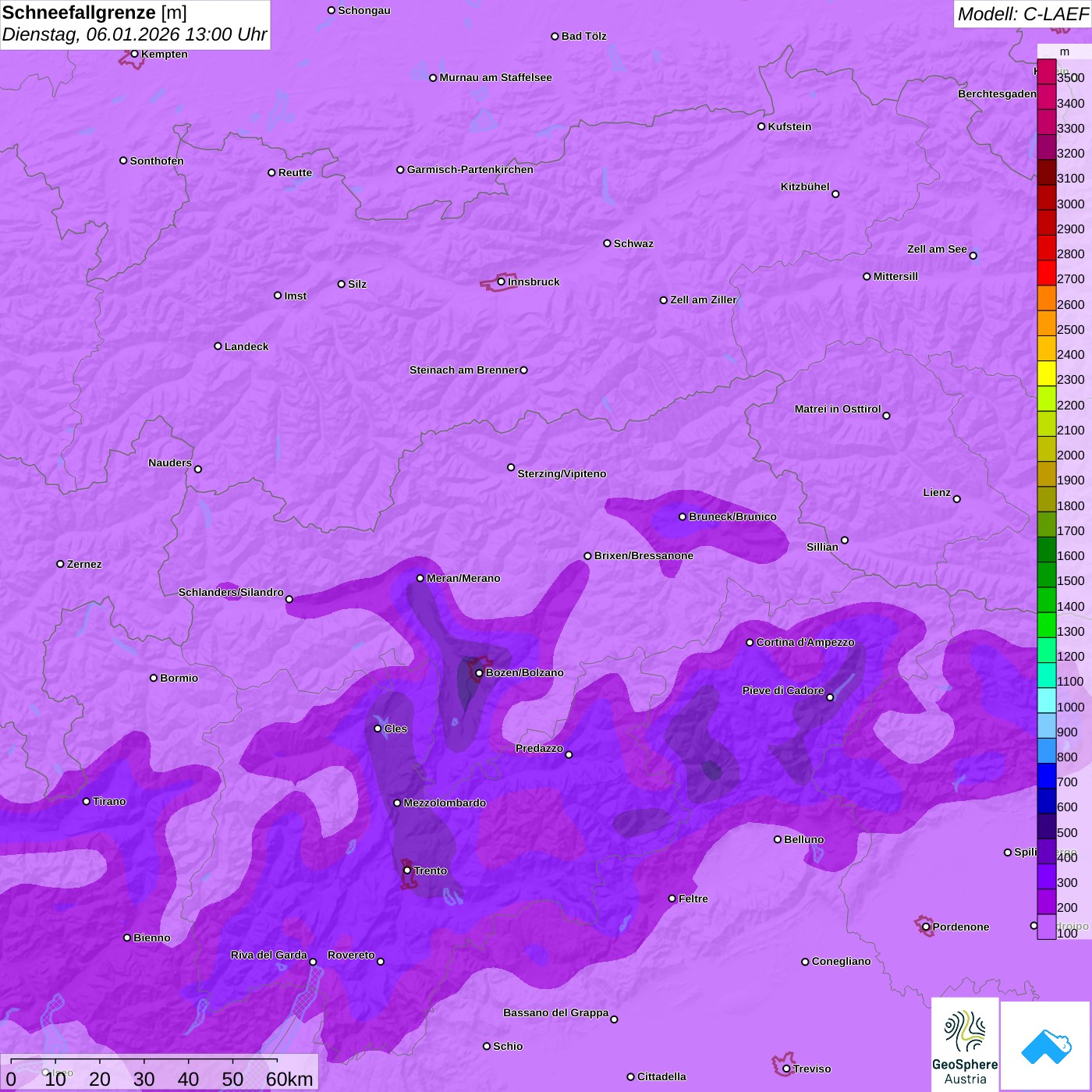Screen dimensions: 1092x1092
Task: Click the Bad Tölz label
Action: tap(584, 36)
